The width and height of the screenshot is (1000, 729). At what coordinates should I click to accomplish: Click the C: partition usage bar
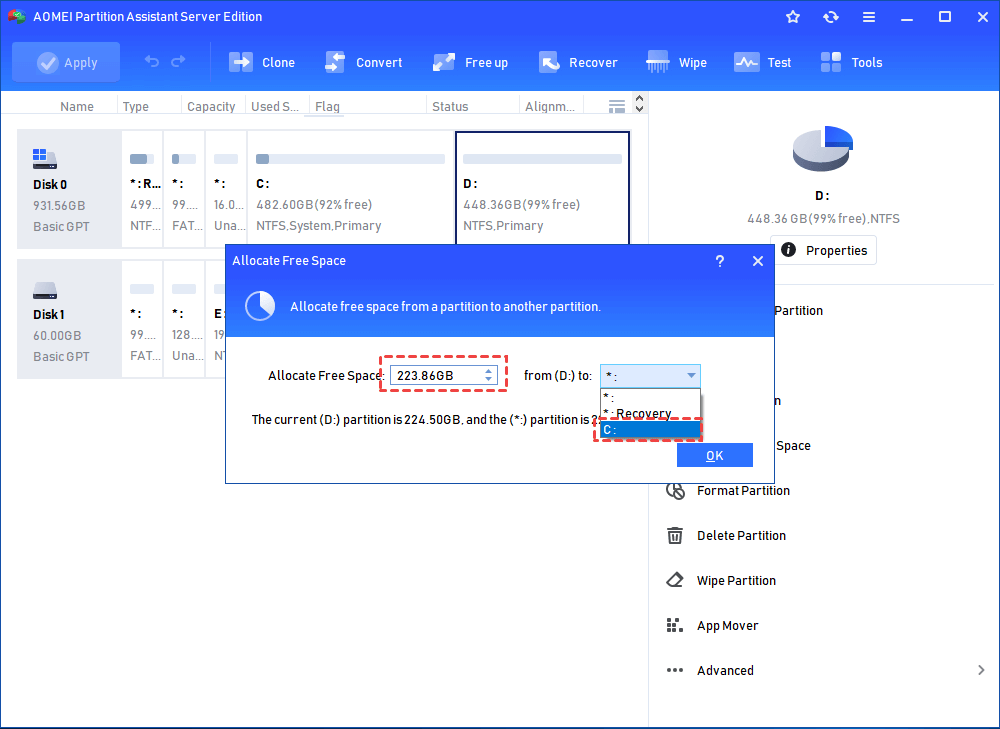[350, 159]
